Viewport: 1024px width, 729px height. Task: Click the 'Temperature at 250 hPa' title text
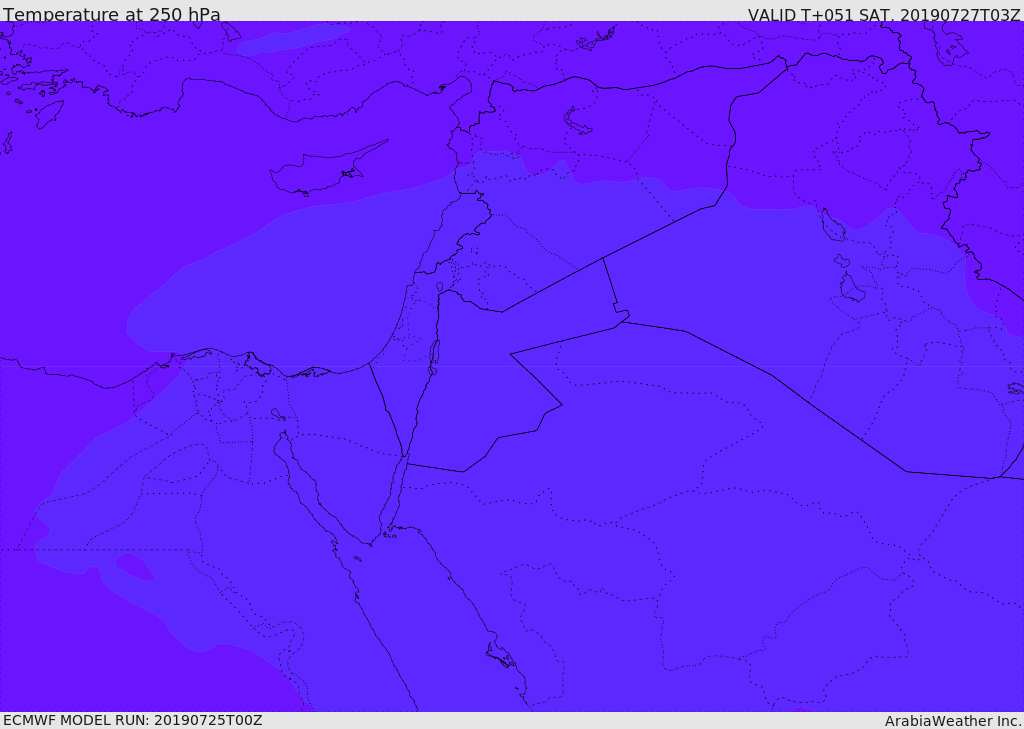tap(112, 14)
